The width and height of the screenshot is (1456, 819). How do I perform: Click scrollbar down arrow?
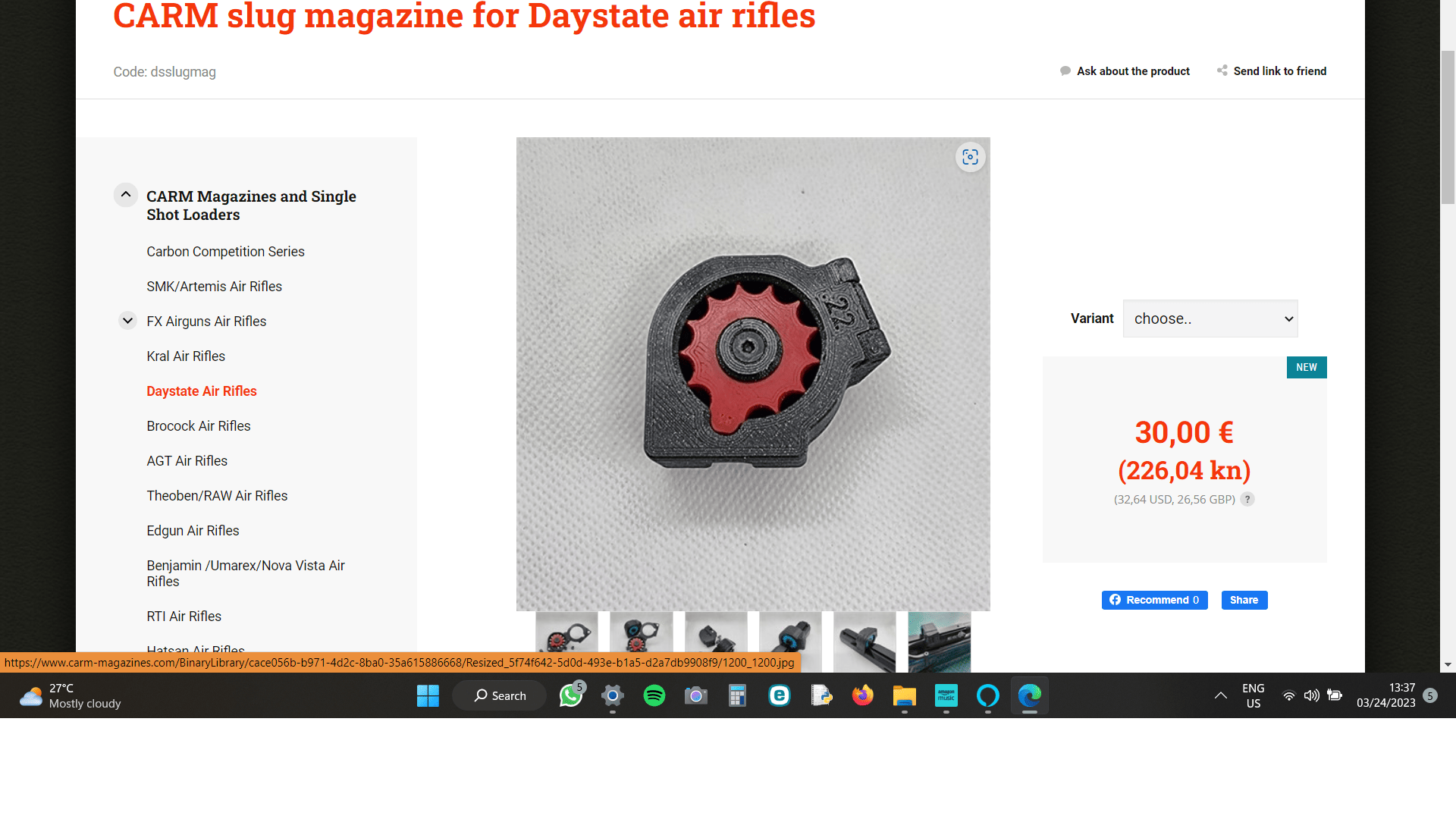pos(1448,665)
